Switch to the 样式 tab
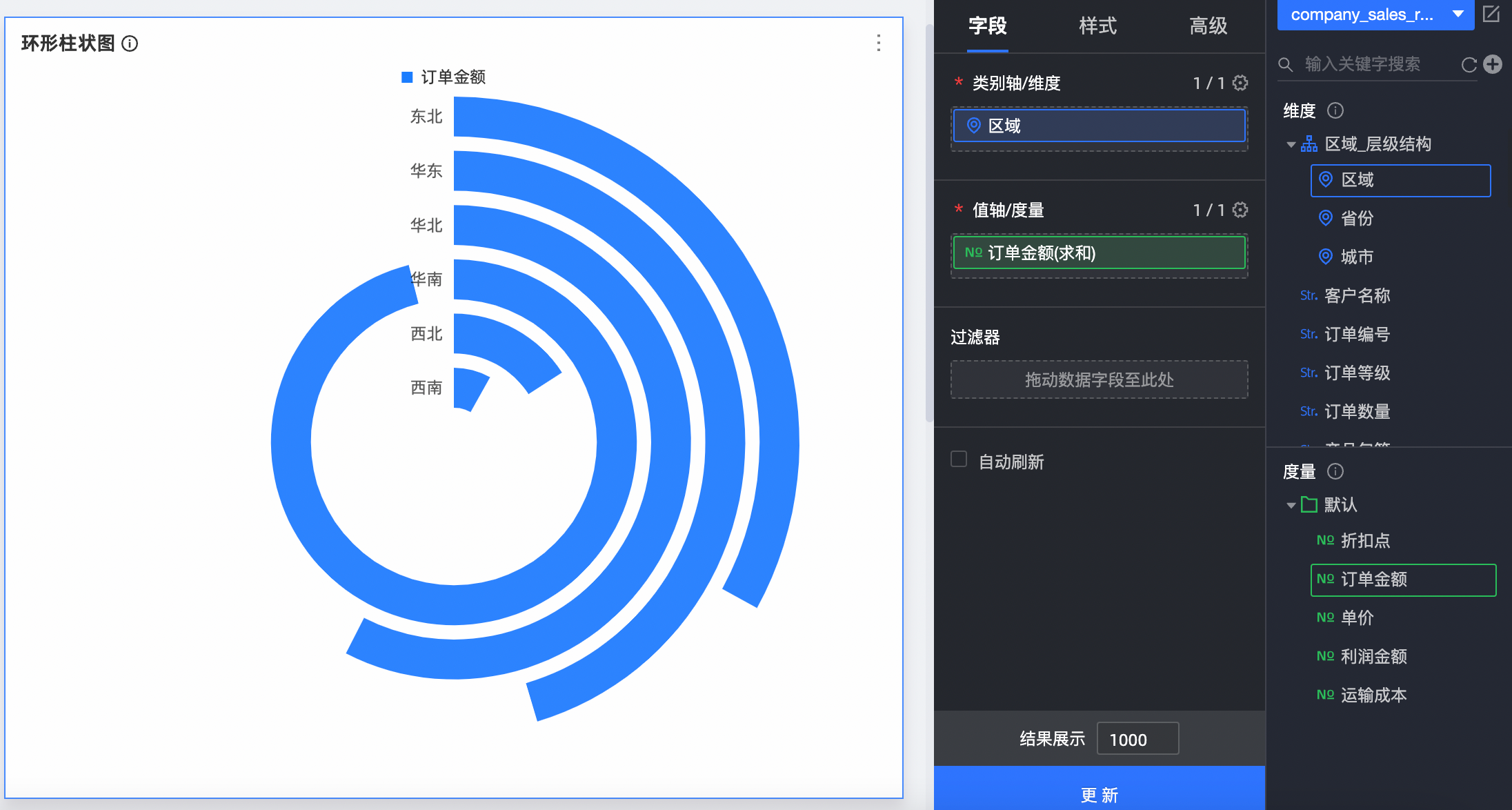 (1097, 26)
